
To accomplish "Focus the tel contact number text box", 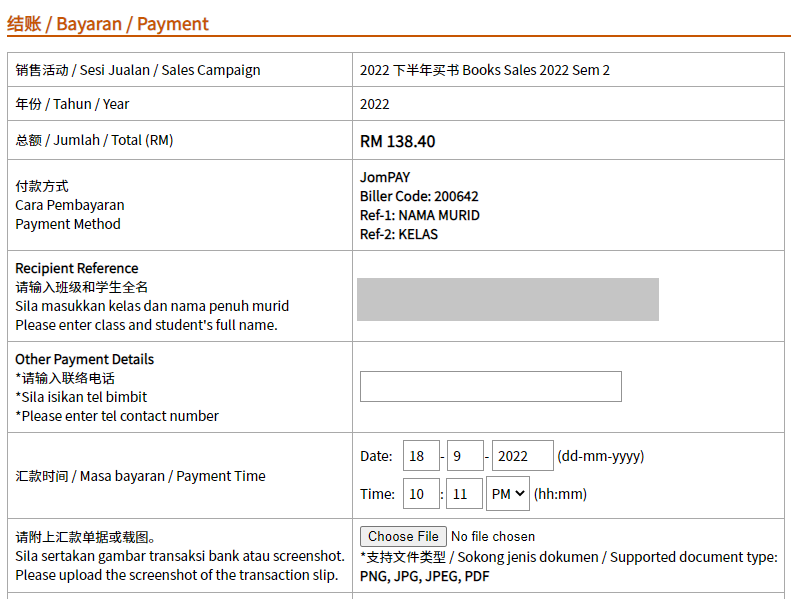I will pyautogui.click(x=490, y=387).
